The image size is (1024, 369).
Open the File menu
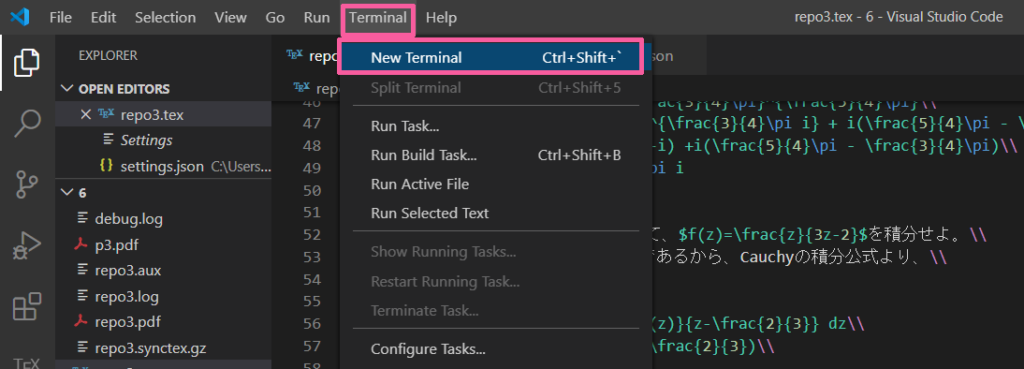click(60, 18)
